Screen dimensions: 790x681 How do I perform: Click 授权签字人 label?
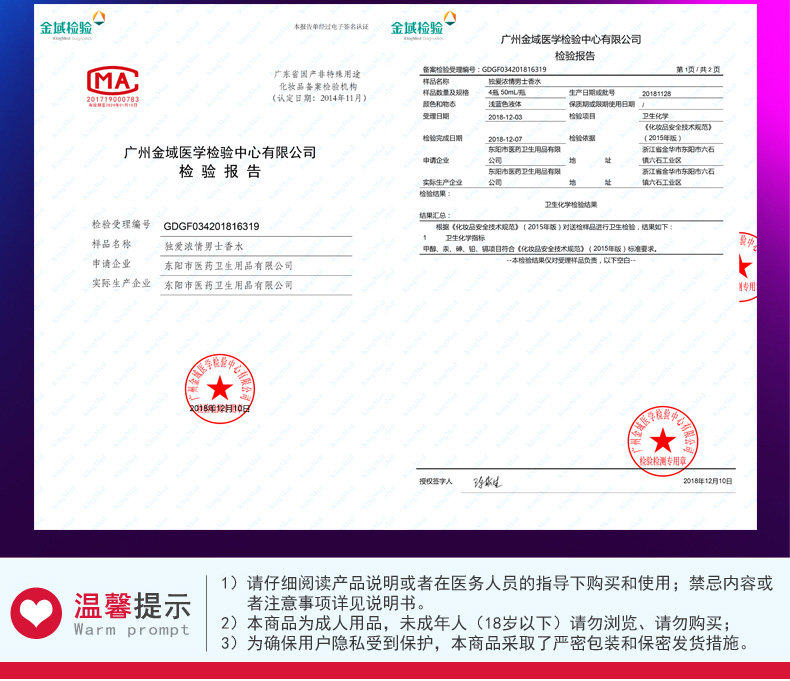[x=436, y=482]
